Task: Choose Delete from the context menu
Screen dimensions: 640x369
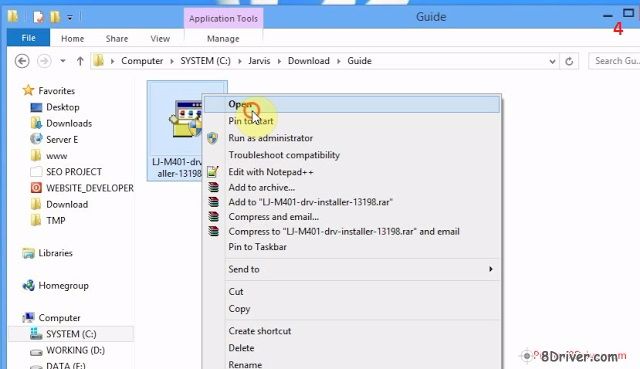Action: click(351, 348)
